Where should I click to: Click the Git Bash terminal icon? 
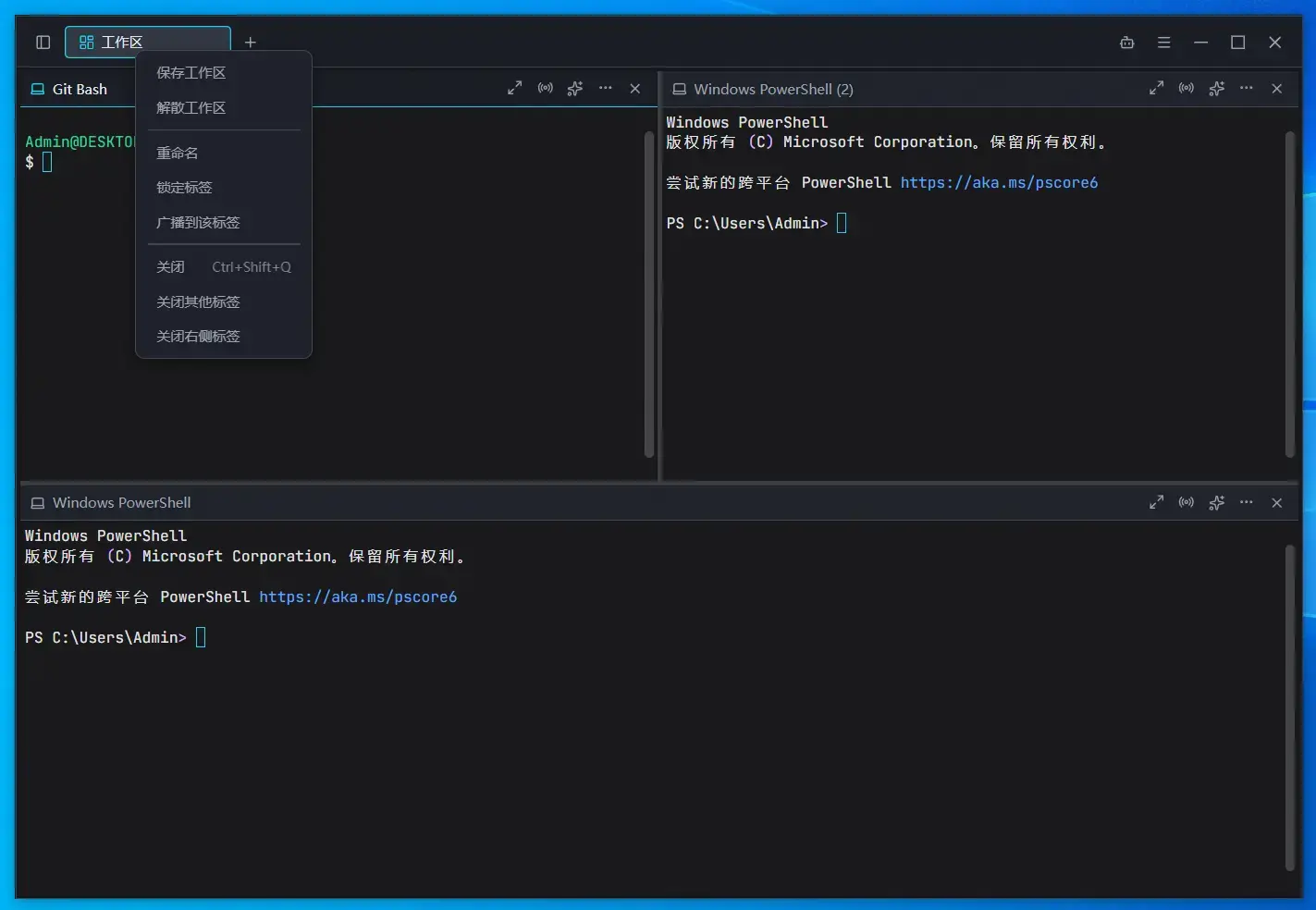point(38,90)
